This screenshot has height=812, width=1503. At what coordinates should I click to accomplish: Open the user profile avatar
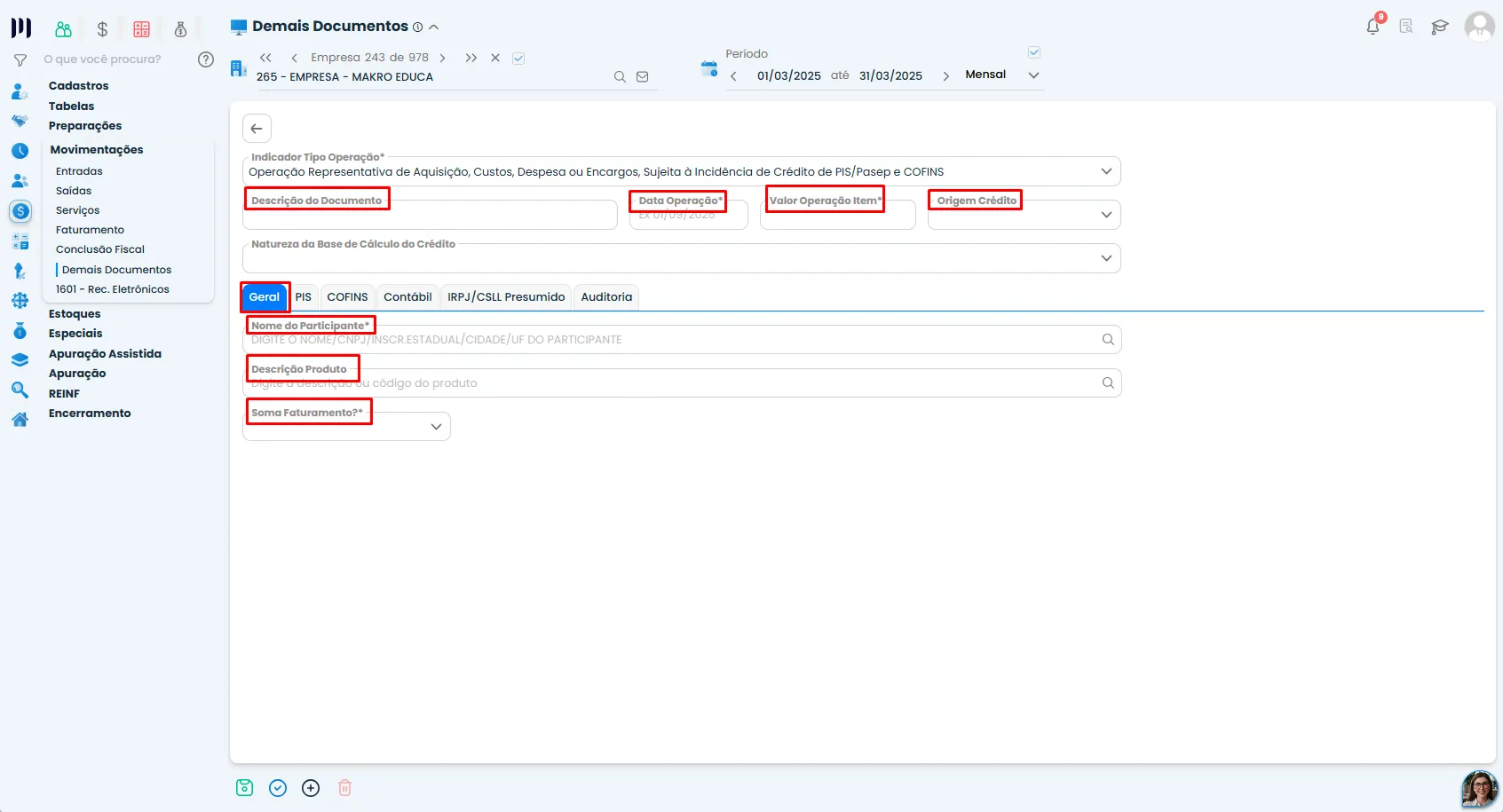1479,27
